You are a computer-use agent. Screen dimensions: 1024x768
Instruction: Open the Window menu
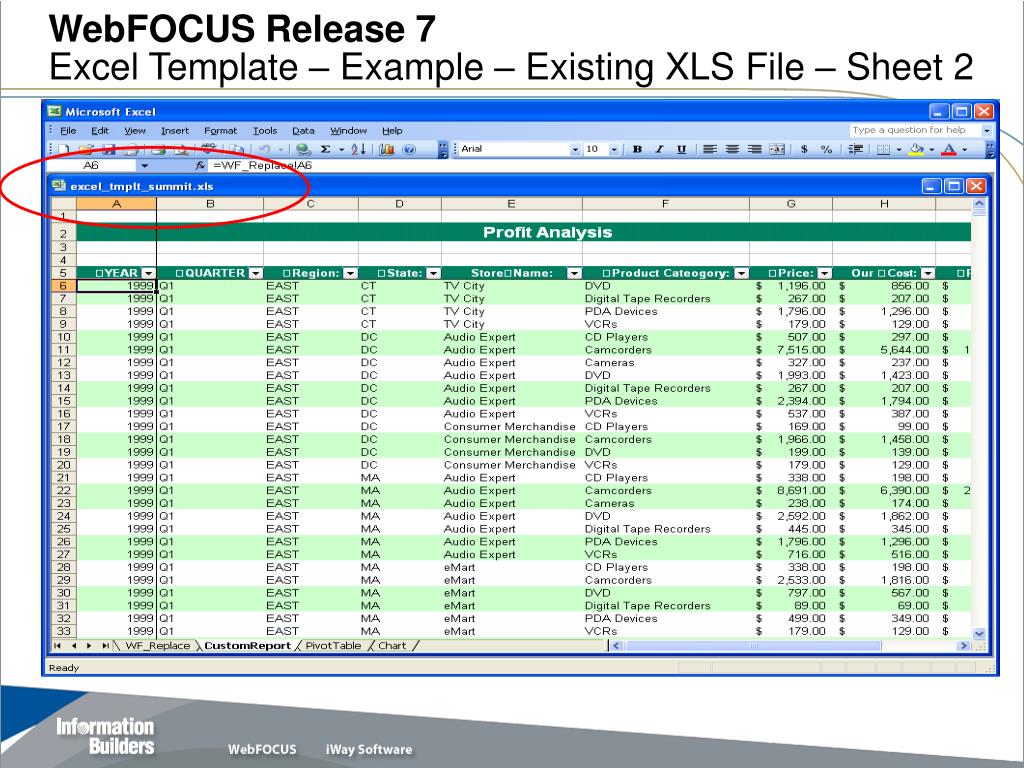pos(348,131)
